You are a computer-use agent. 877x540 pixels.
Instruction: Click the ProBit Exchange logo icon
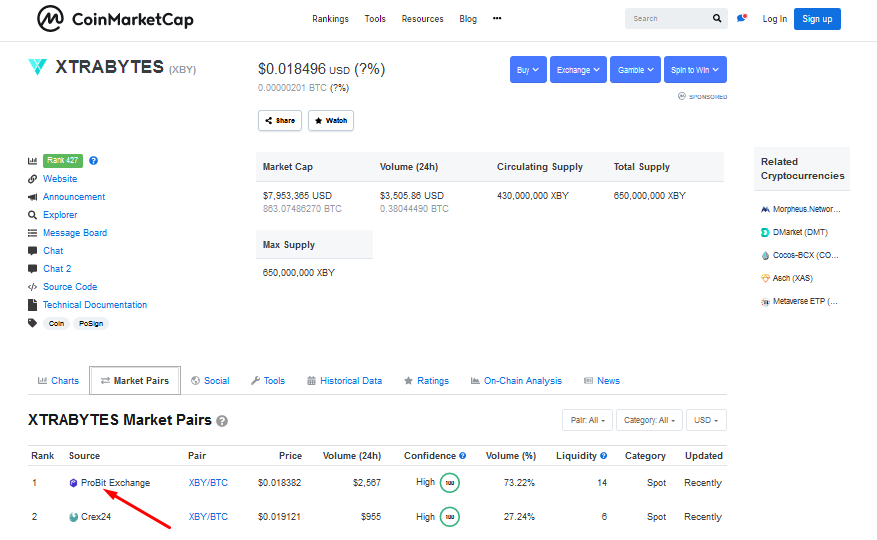[x=73, y=482]
